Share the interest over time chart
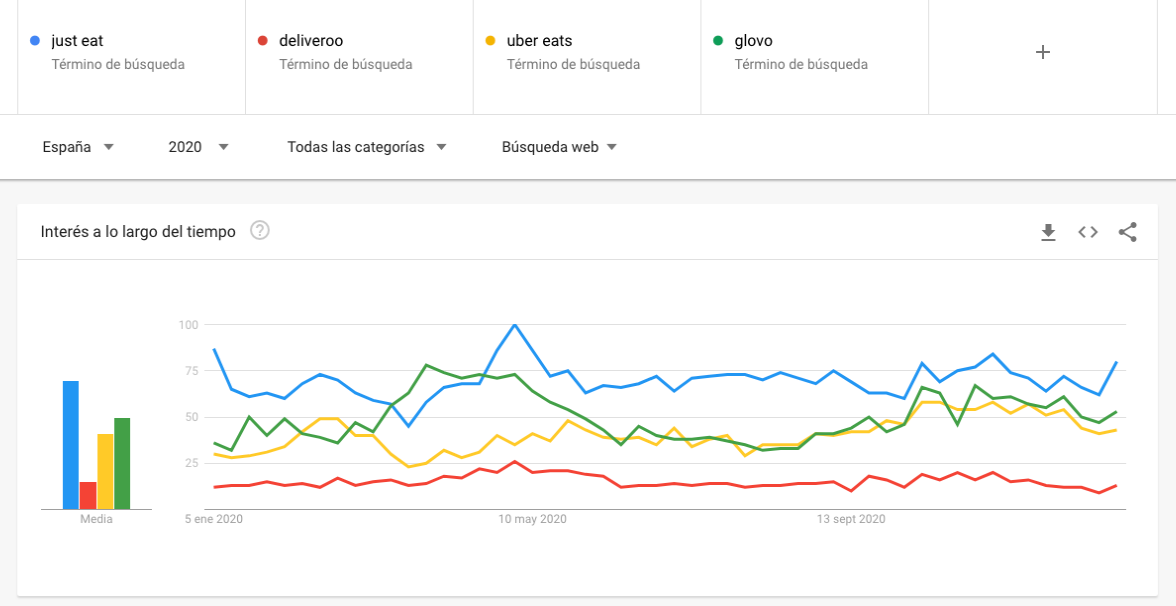This screenshot has width=1176, height=606. tap(1128, 232)
